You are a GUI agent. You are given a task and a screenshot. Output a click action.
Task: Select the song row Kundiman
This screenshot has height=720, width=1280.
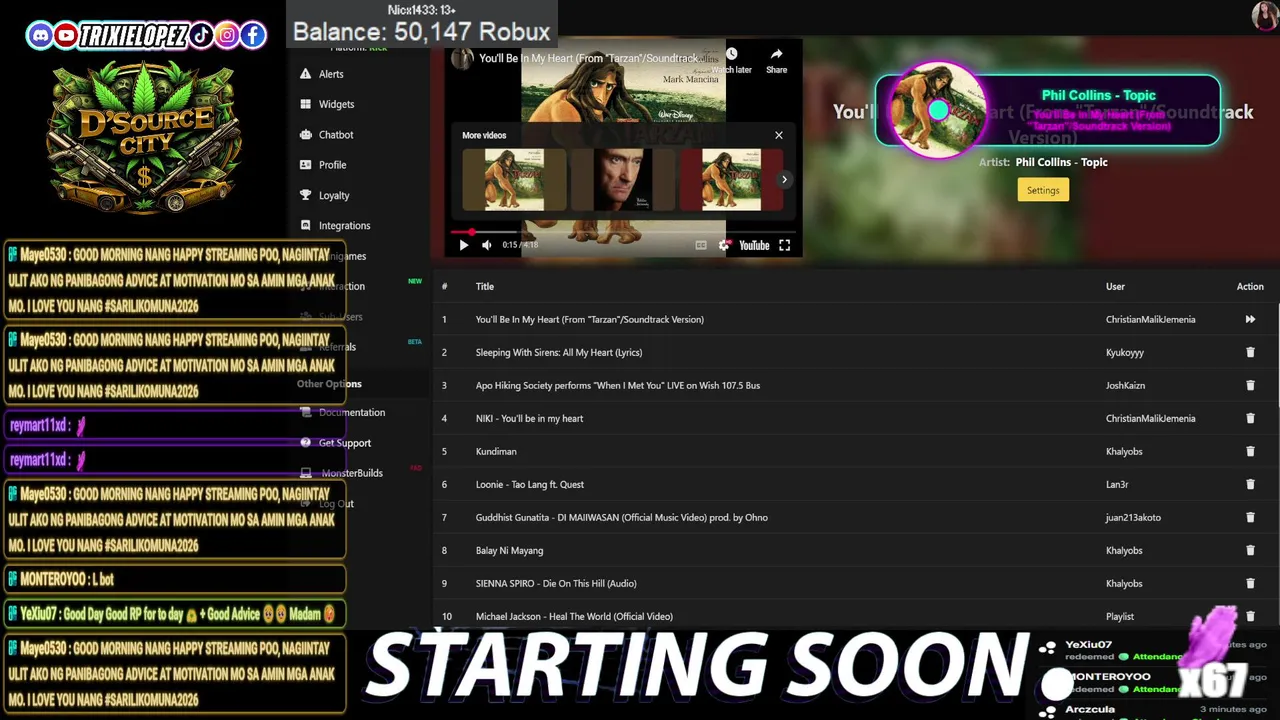point(855,451)
